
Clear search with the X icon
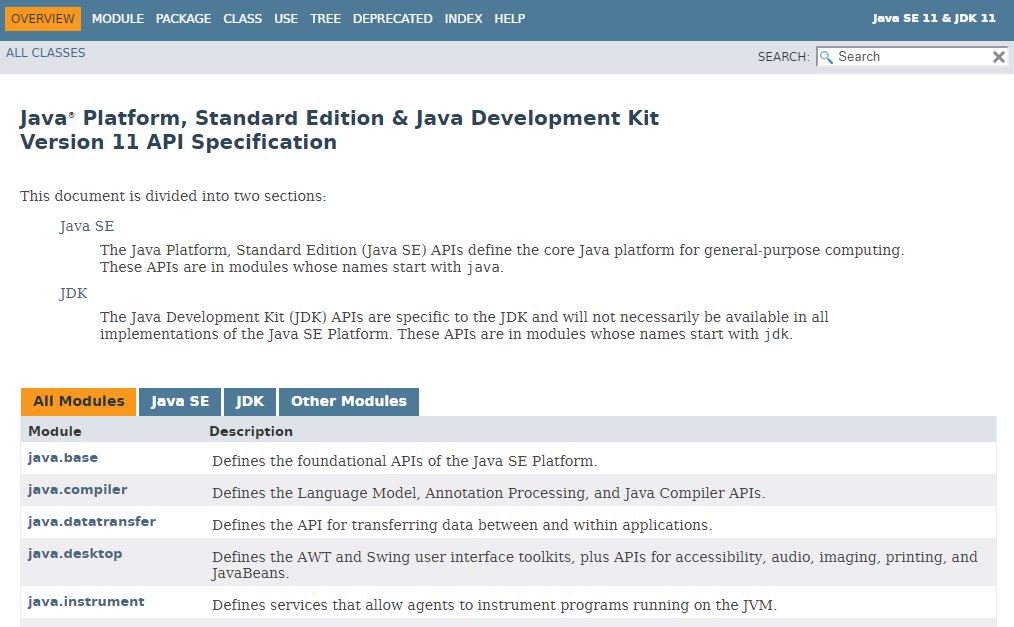(998, 57)
